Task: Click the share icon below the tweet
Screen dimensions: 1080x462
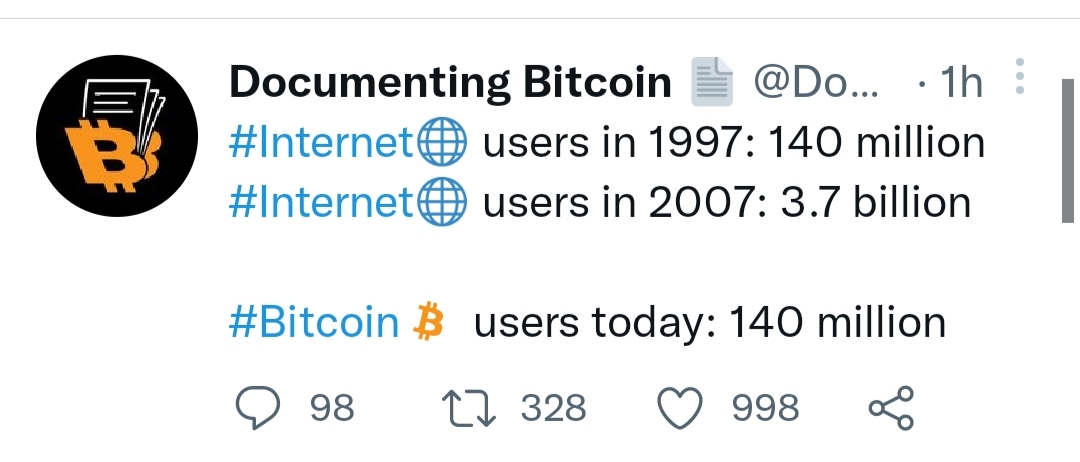Action: coord(891,408)
